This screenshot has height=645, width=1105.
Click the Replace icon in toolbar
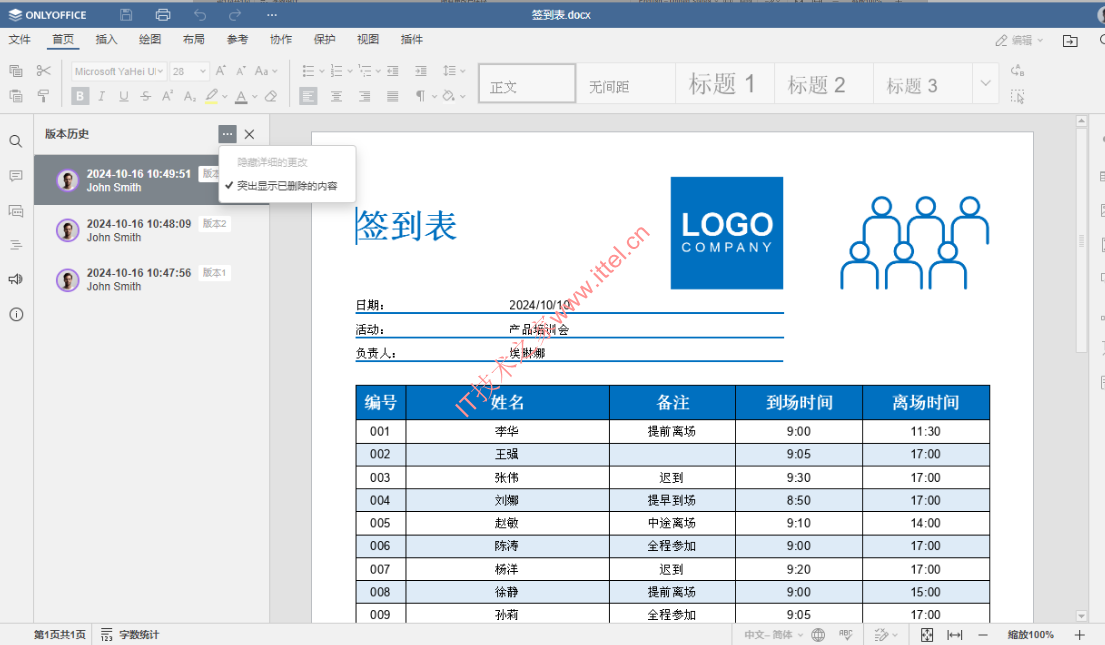point(1018,70)
